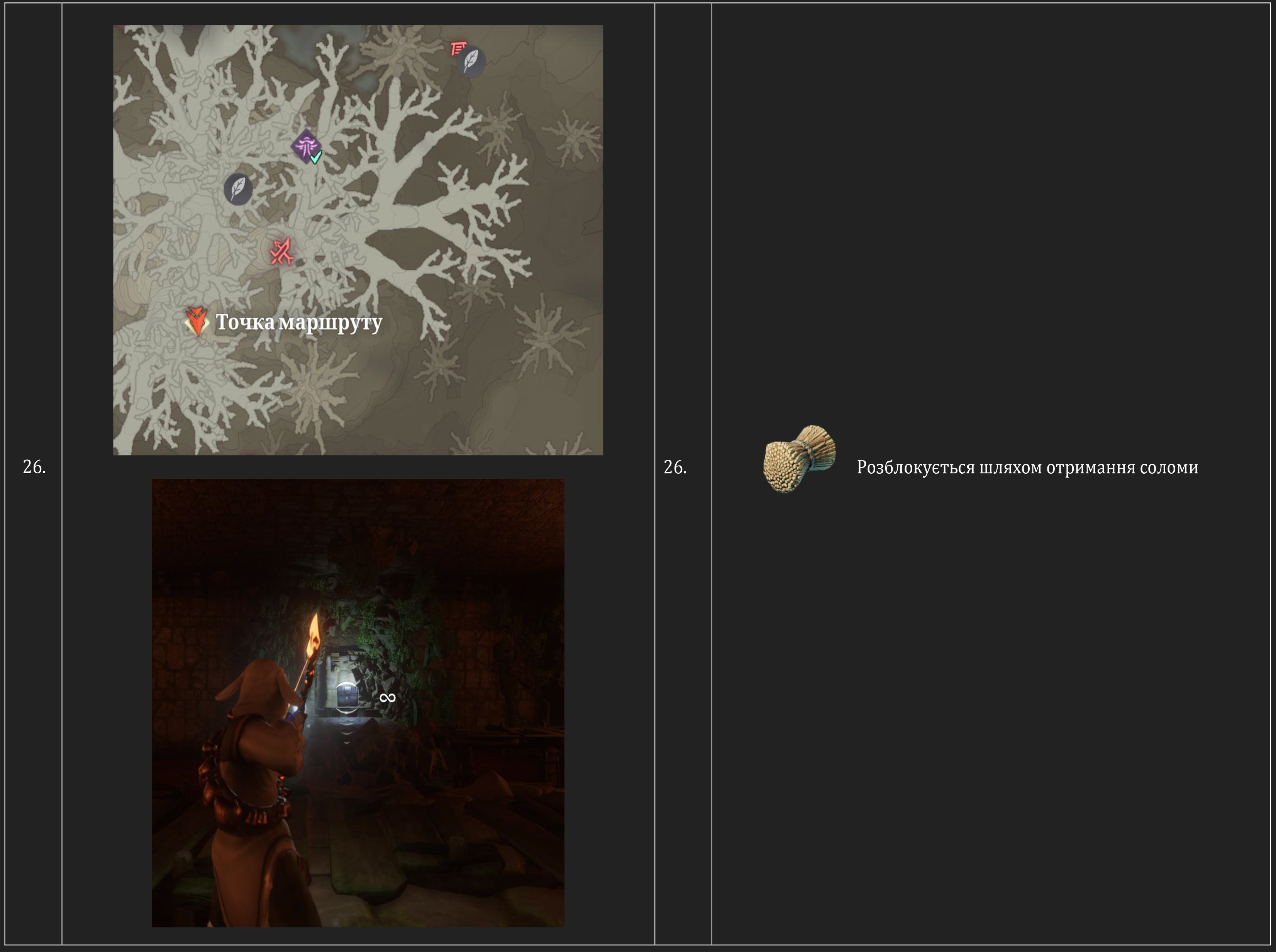
Task: Click the "26." number beside the straw icon
Action: (675, 468)
